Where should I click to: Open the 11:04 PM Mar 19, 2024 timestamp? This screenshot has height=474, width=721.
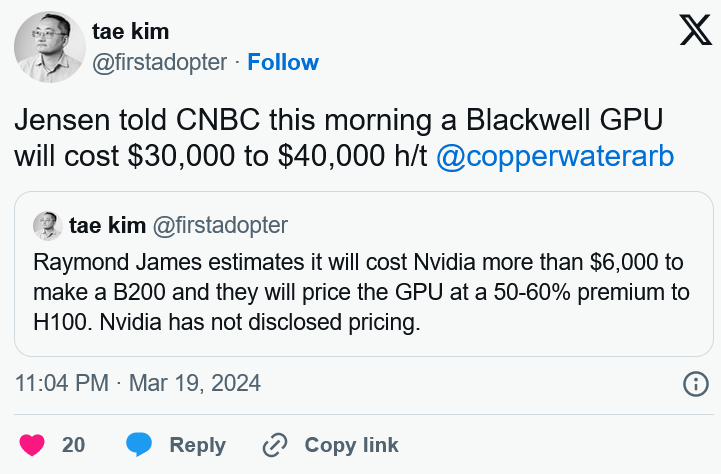click(138, 383)
